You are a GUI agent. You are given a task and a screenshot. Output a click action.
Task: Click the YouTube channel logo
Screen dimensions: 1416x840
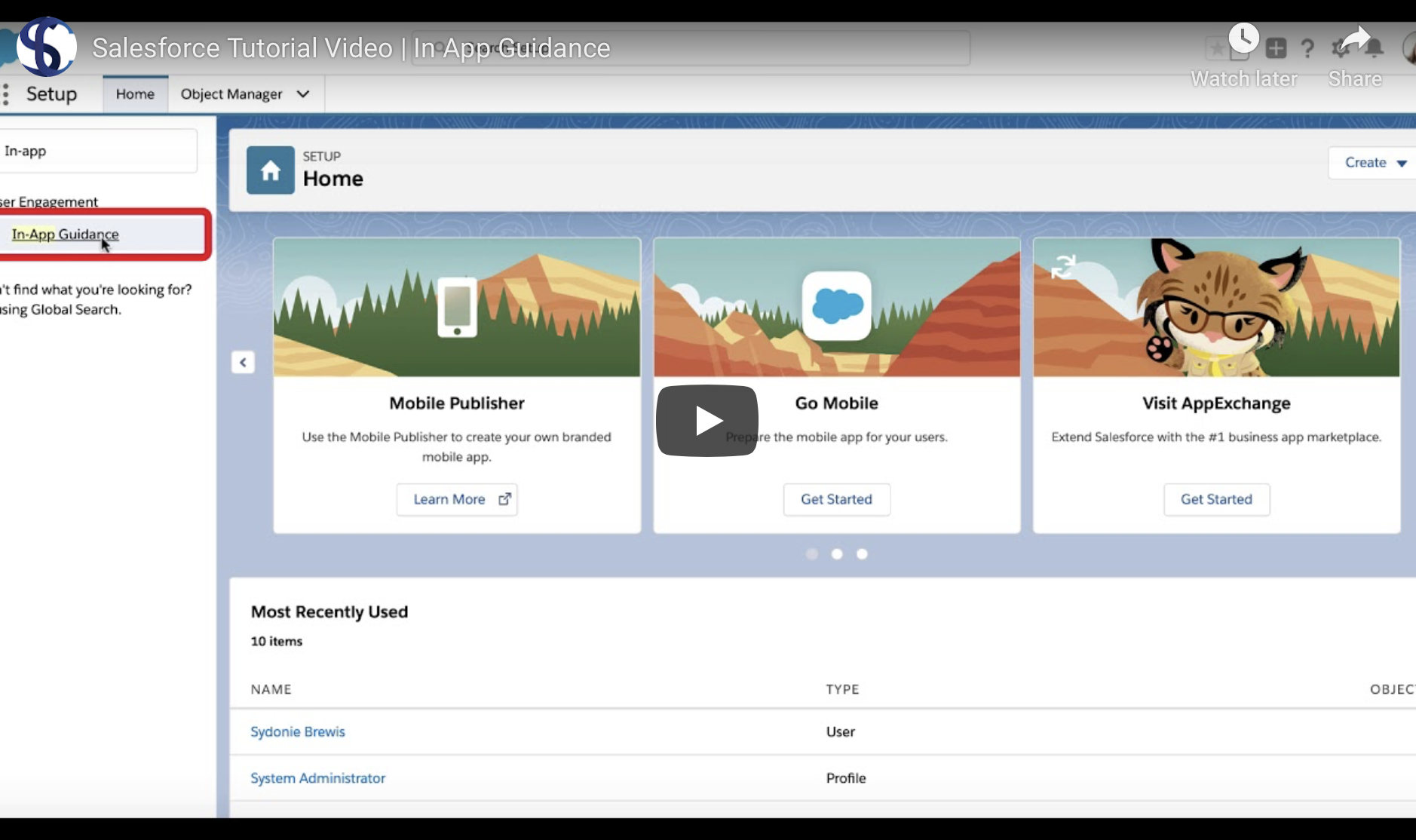(x=47, y=47)
